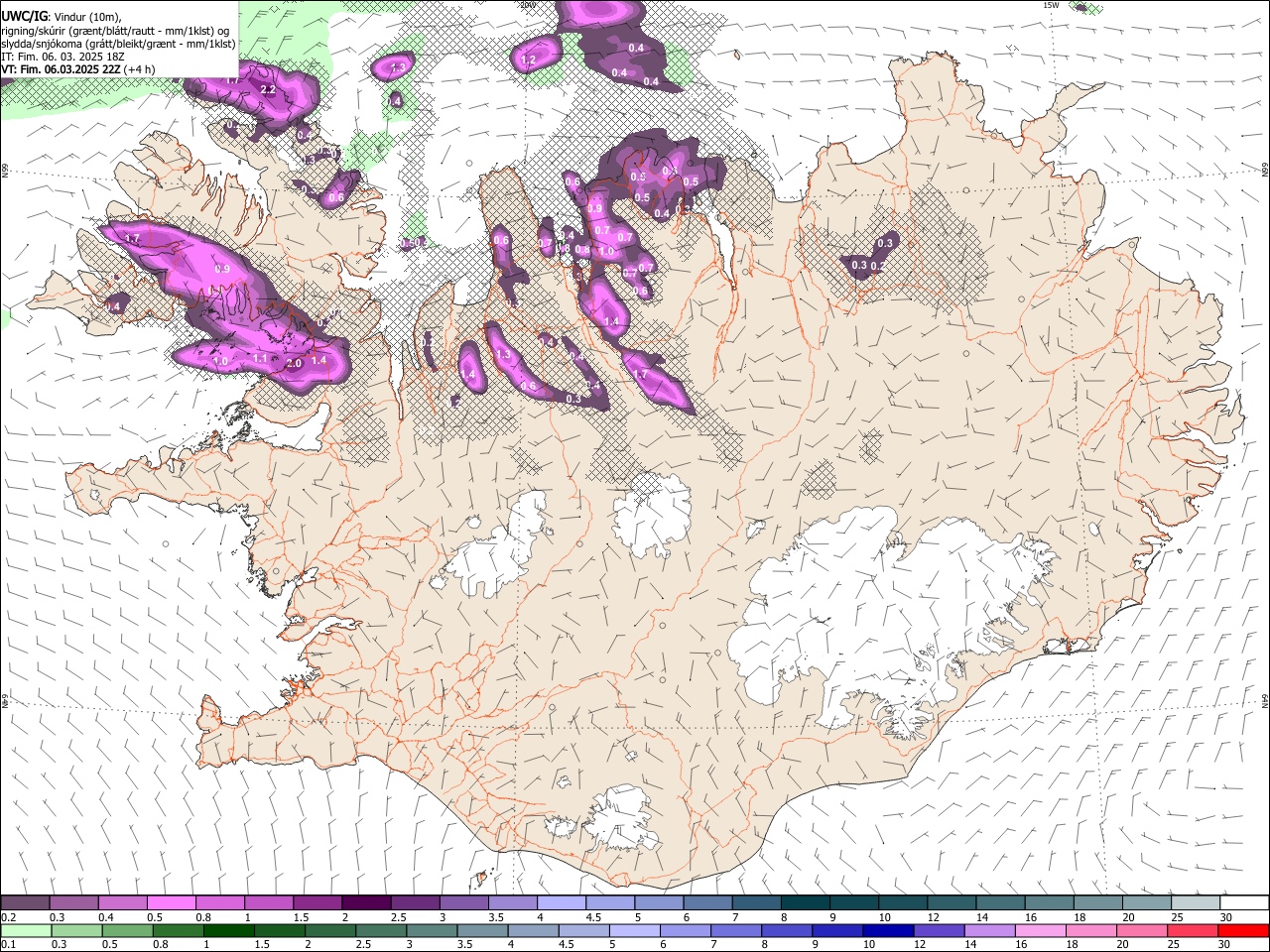
Task: Click the grey-blue 4 rain legend swatch
Action: click(x=533, y=930)
